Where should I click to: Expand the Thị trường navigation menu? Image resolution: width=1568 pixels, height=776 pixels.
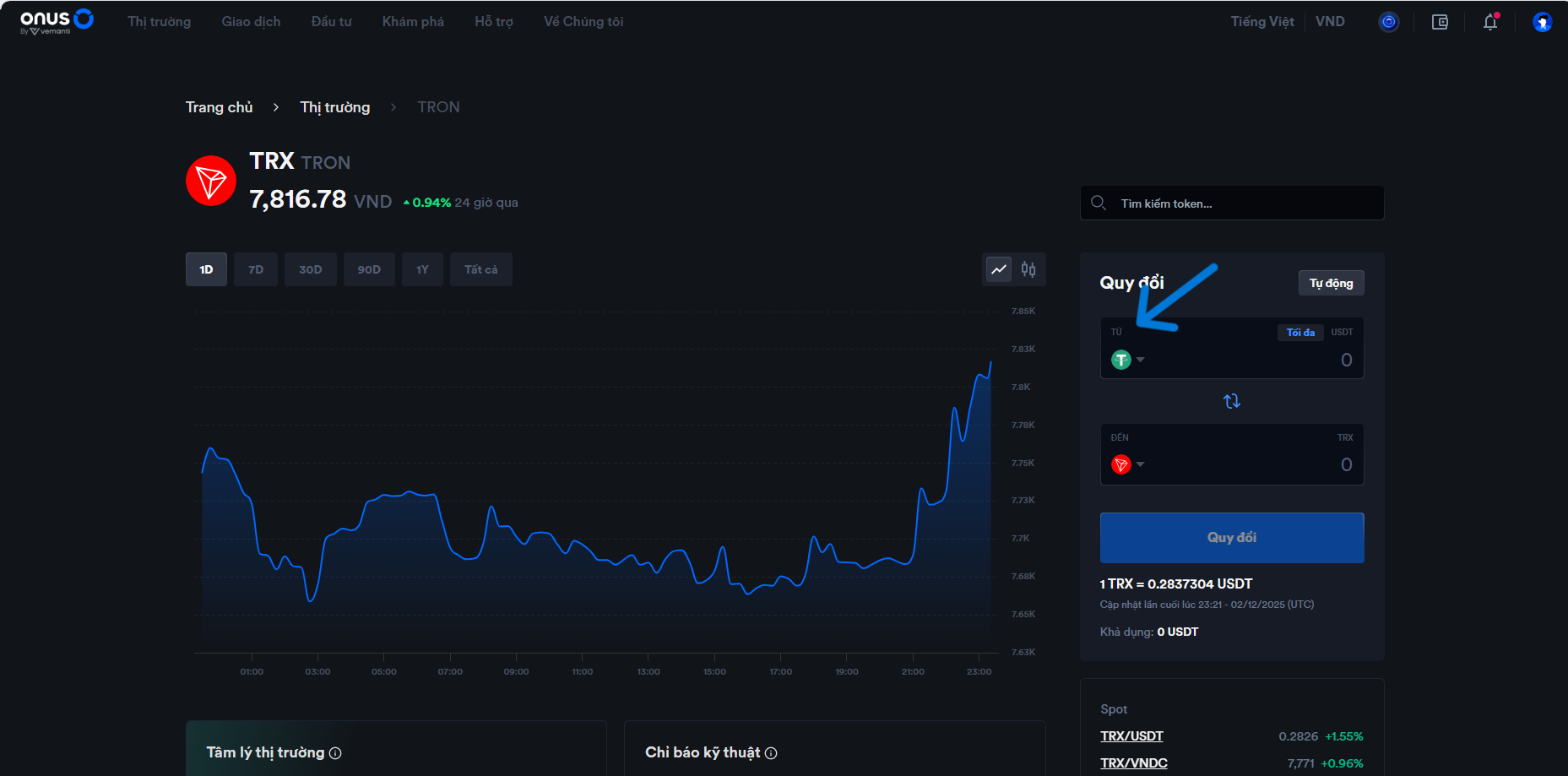coord(159,21)
